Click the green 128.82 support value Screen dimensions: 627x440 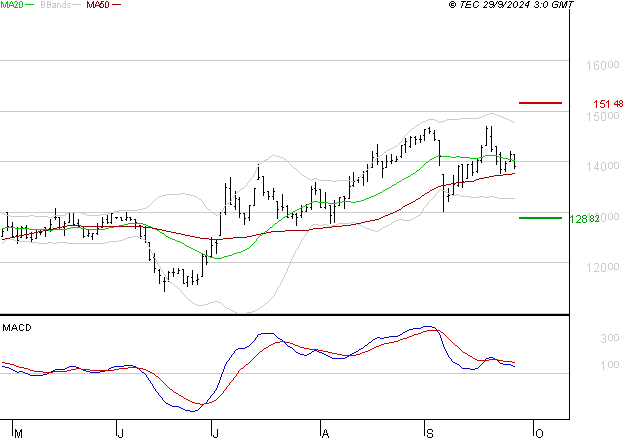584,219
